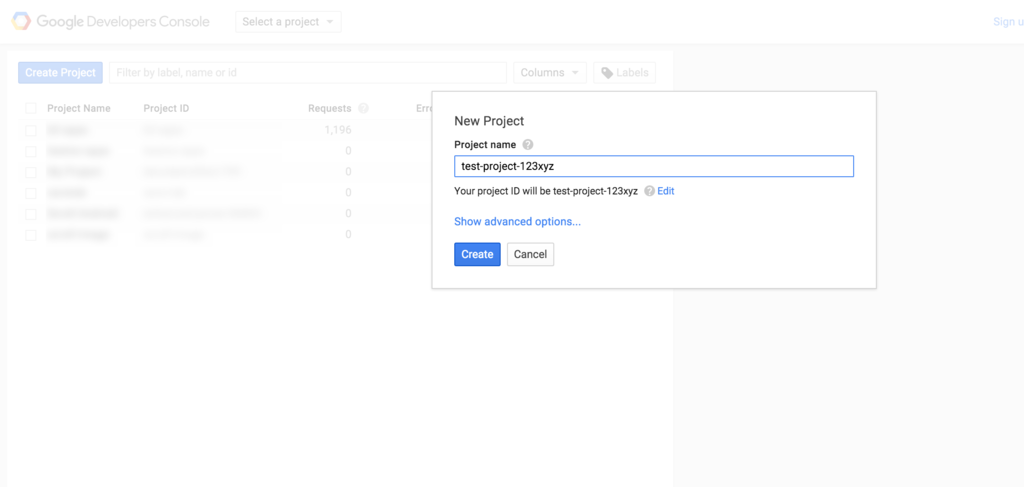The width and height of the screenshot is (1024, 487).
Task: Sort by Project Name column header
Action: tap(79, 108)
